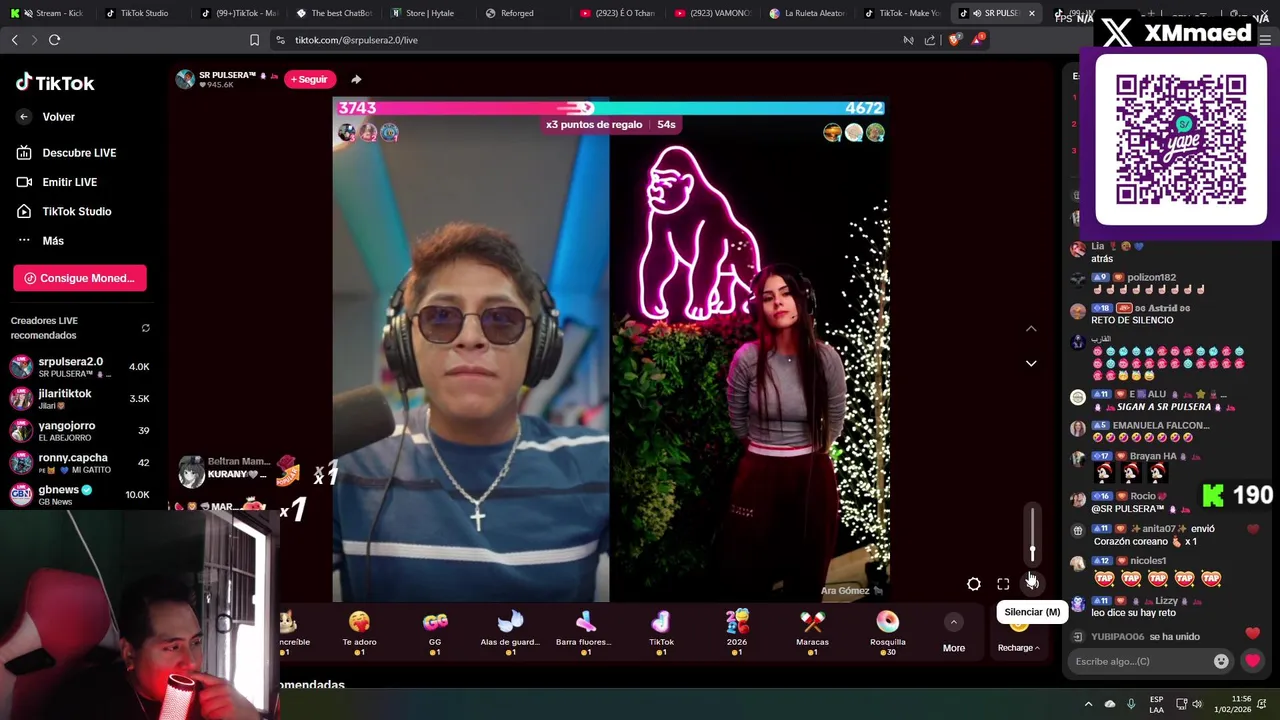Open polizon182 user in chat

(1152, 277)
